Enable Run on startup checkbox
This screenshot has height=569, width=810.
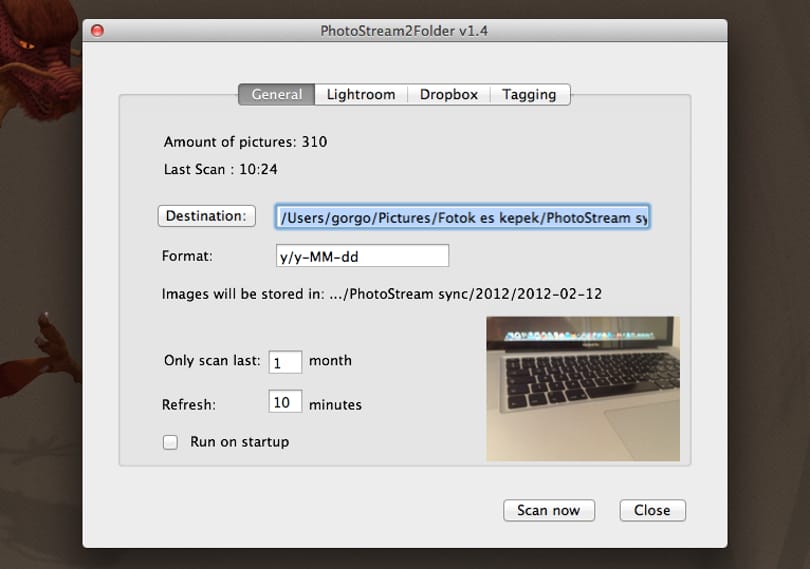pyautogui.click(x=170, y=442)
